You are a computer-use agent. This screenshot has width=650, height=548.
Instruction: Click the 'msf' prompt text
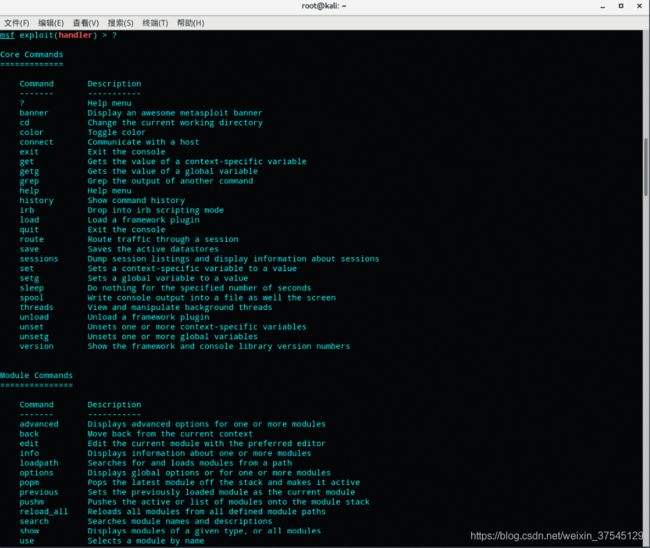7,35
